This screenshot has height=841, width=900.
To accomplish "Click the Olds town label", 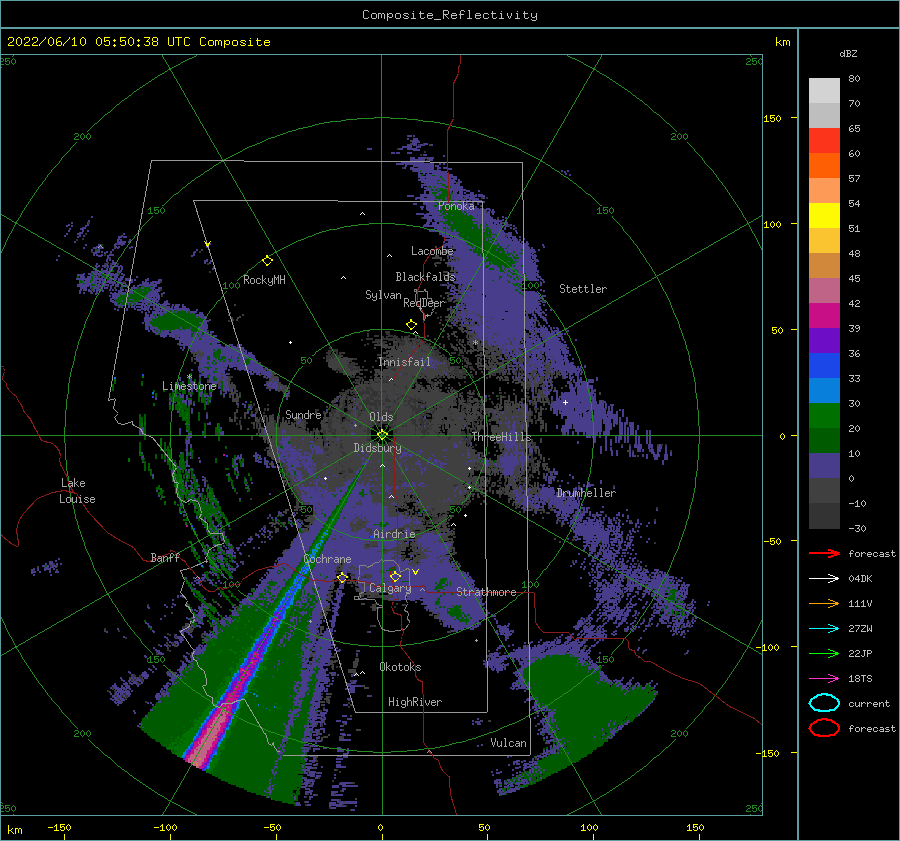I will (x=381, y=417).
